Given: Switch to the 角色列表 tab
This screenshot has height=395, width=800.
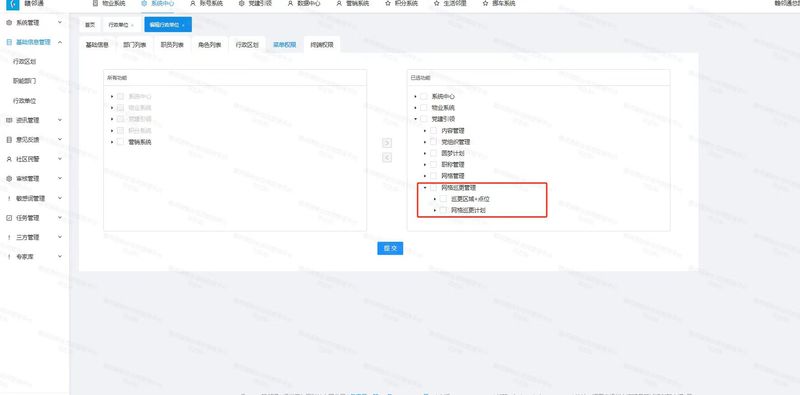Looking at the screenshot, I should [x=210, y=45].
